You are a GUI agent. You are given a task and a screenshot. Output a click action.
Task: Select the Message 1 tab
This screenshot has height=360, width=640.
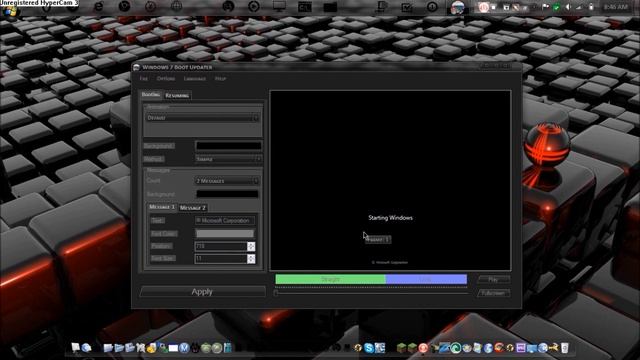[x=162, y=207]
